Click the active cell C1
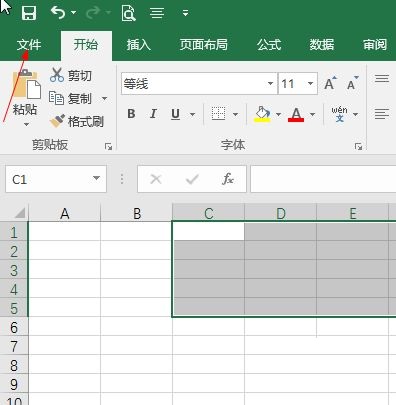Screen dimensions: 396x405 pos(209,232)
